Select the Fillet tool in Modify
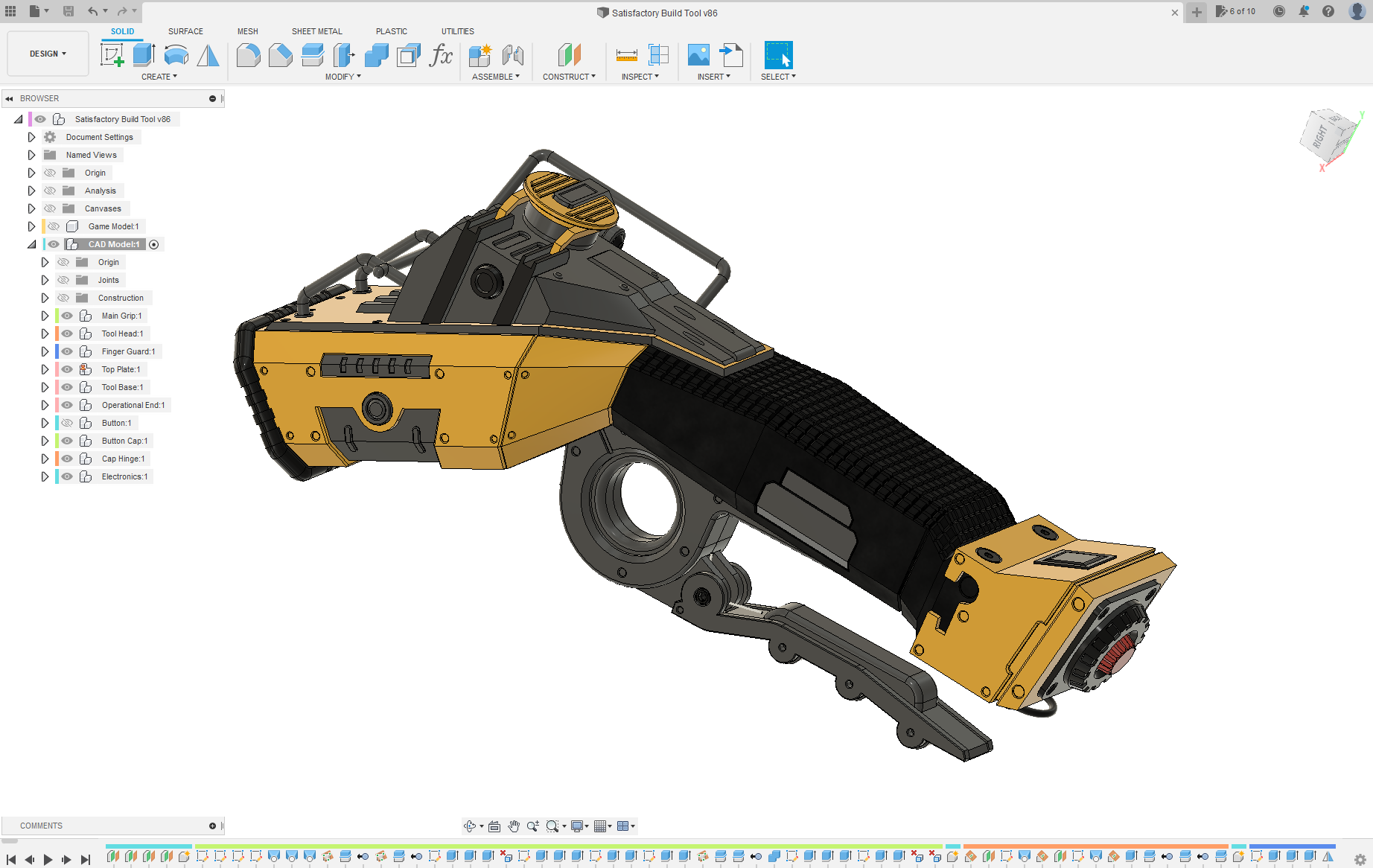 coord(248,55)
